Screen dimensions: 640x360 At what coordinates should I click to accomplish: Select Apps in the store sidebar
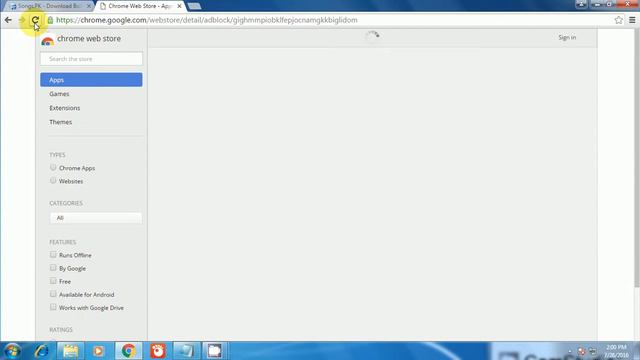[x=91, y=80]
